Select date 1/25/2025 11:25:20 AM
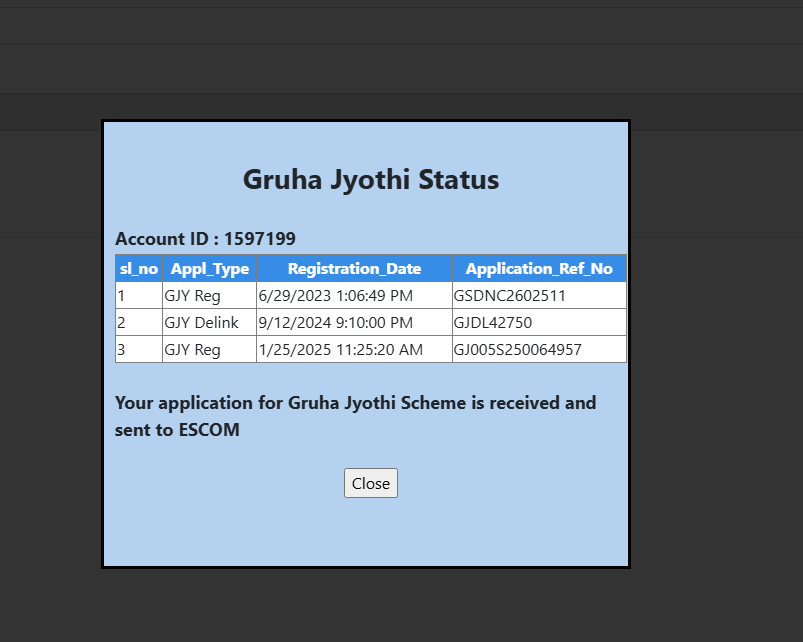 tap(341, 350)
